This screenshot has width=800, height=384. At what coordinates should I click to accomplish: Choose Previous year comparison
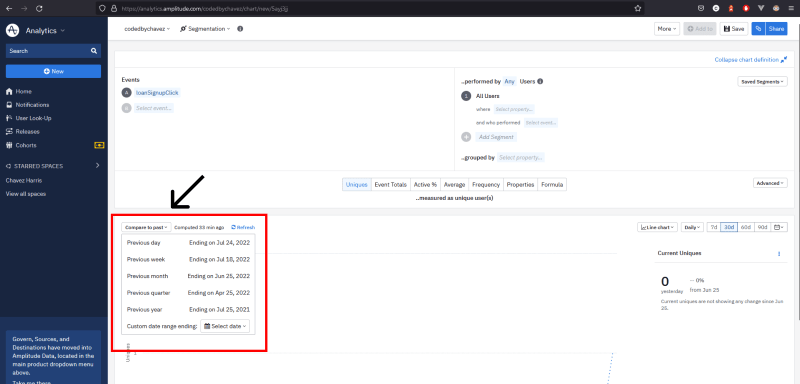pyautogui.click(x=188, y=310)
